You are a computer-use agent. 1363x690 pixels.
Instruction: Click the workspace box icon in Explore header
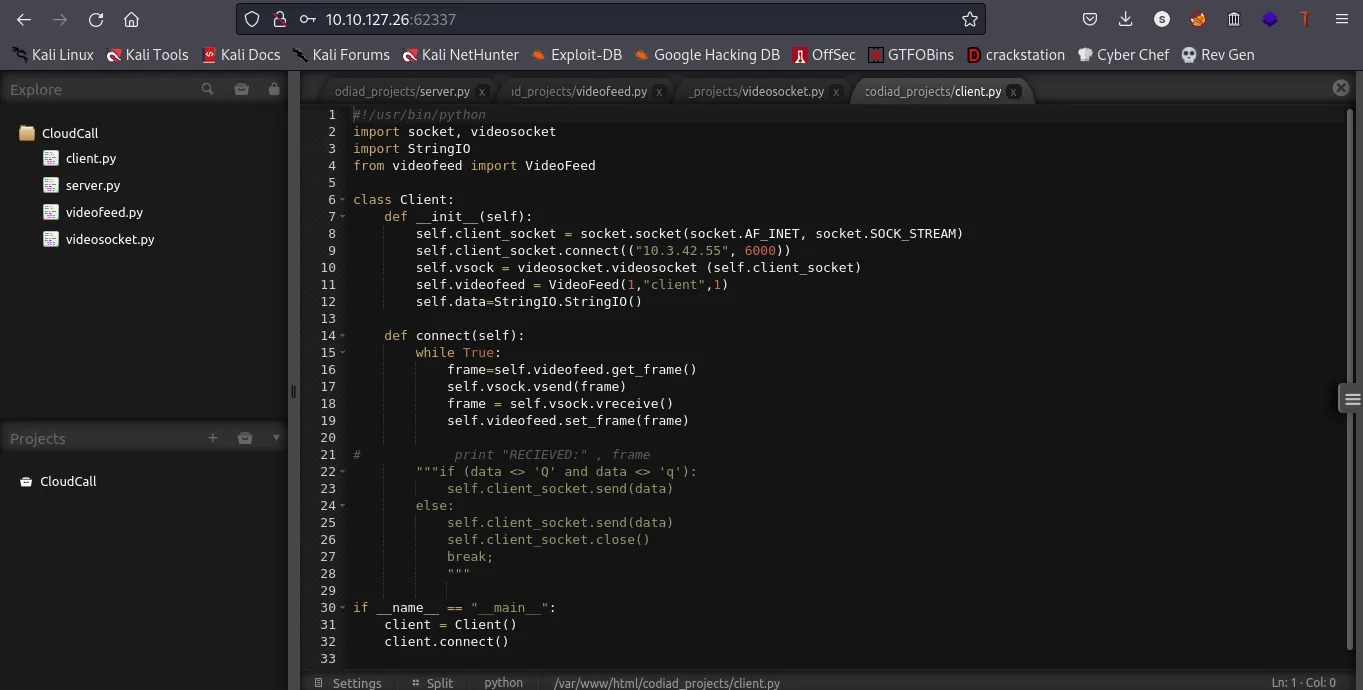click(241, 89)
